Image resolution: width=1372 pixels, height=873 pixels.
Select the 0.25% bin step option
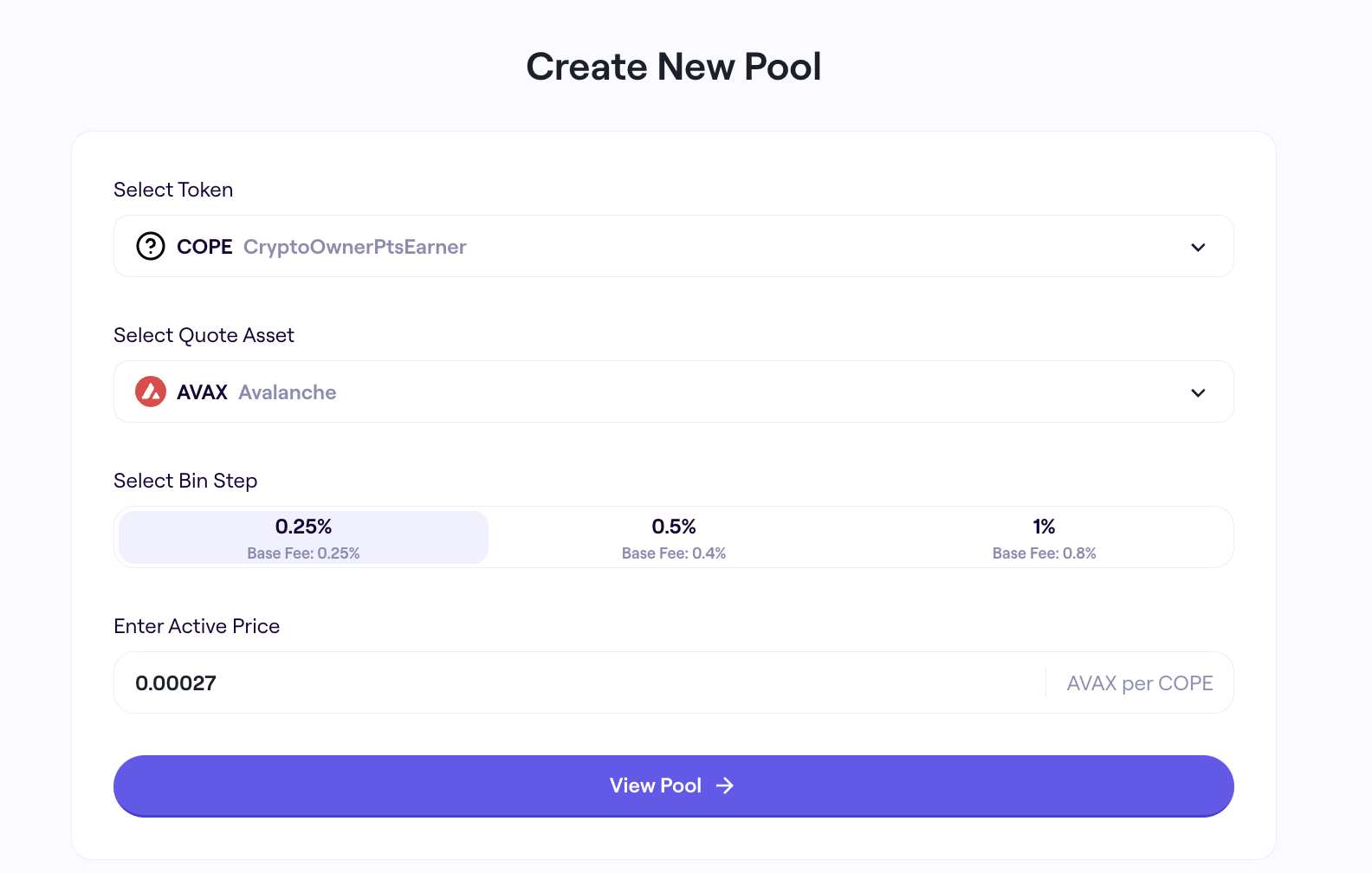pyautogui.click(x=303, y=537)
